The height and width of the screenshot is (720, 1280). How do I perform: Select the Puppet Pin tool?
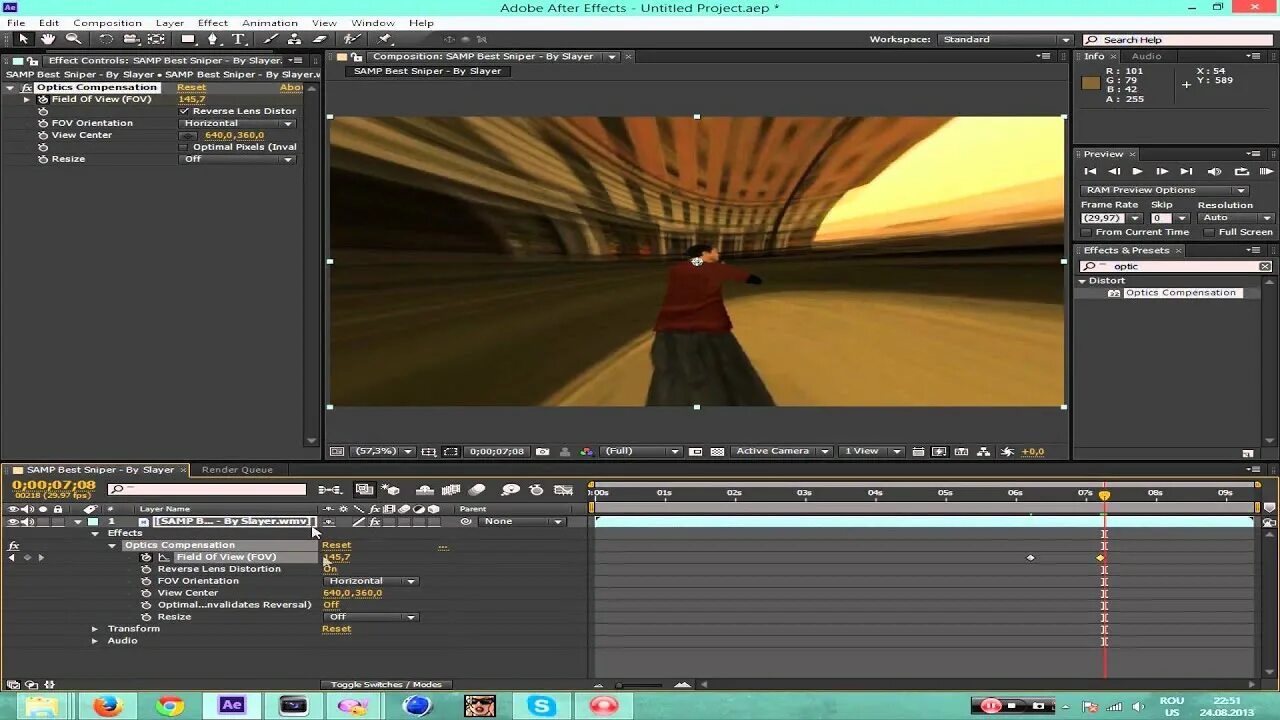pyautogui.click(x=384, y=39)
